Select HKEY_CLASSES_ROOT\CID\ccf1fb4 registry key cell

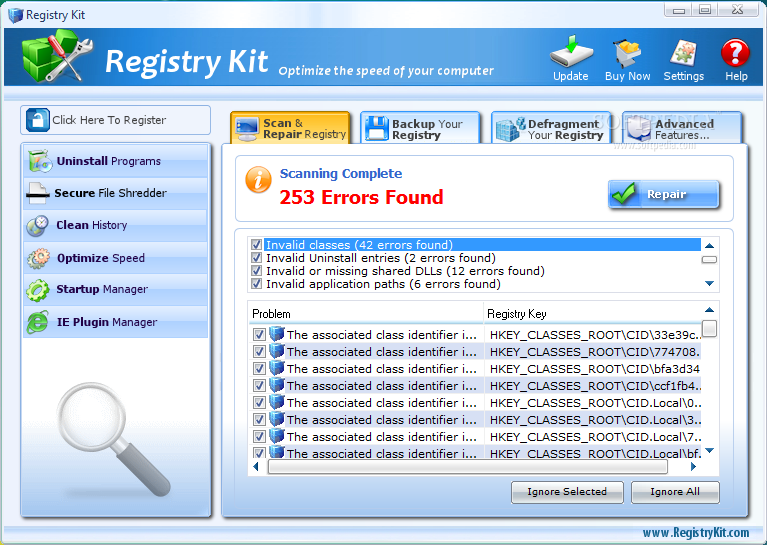click(594, 386)
